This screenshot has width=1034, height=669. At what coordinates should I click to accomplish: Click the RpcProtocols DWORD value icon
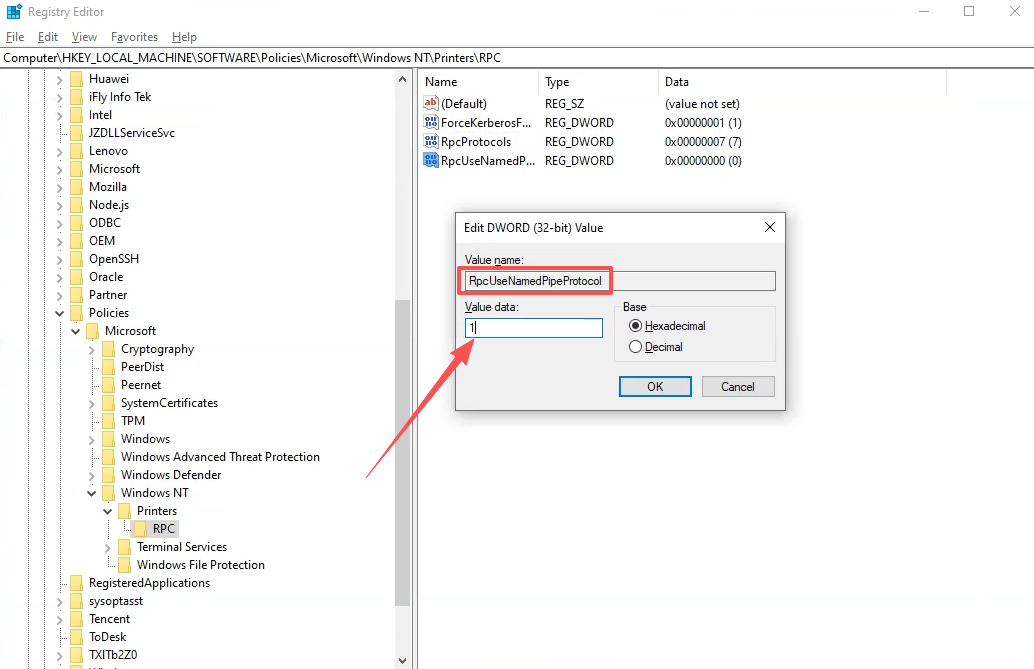431,141
